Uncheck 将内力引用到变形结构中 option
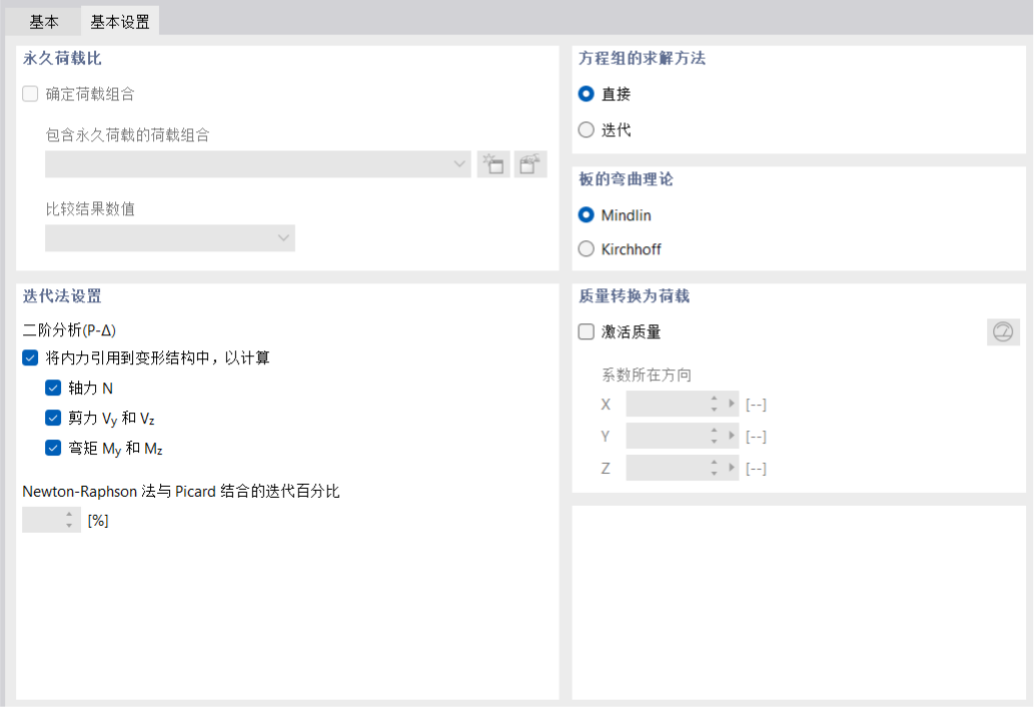 coord(30,357)
